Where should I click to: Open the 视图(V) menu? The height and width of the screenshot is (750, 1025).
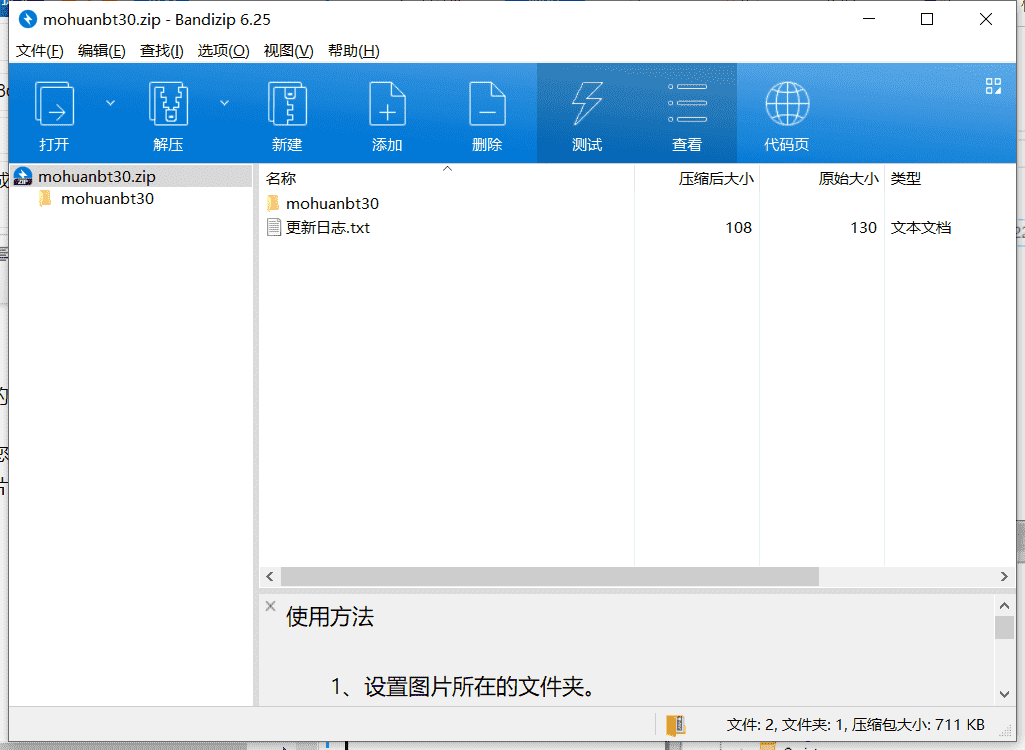(288, 51)
